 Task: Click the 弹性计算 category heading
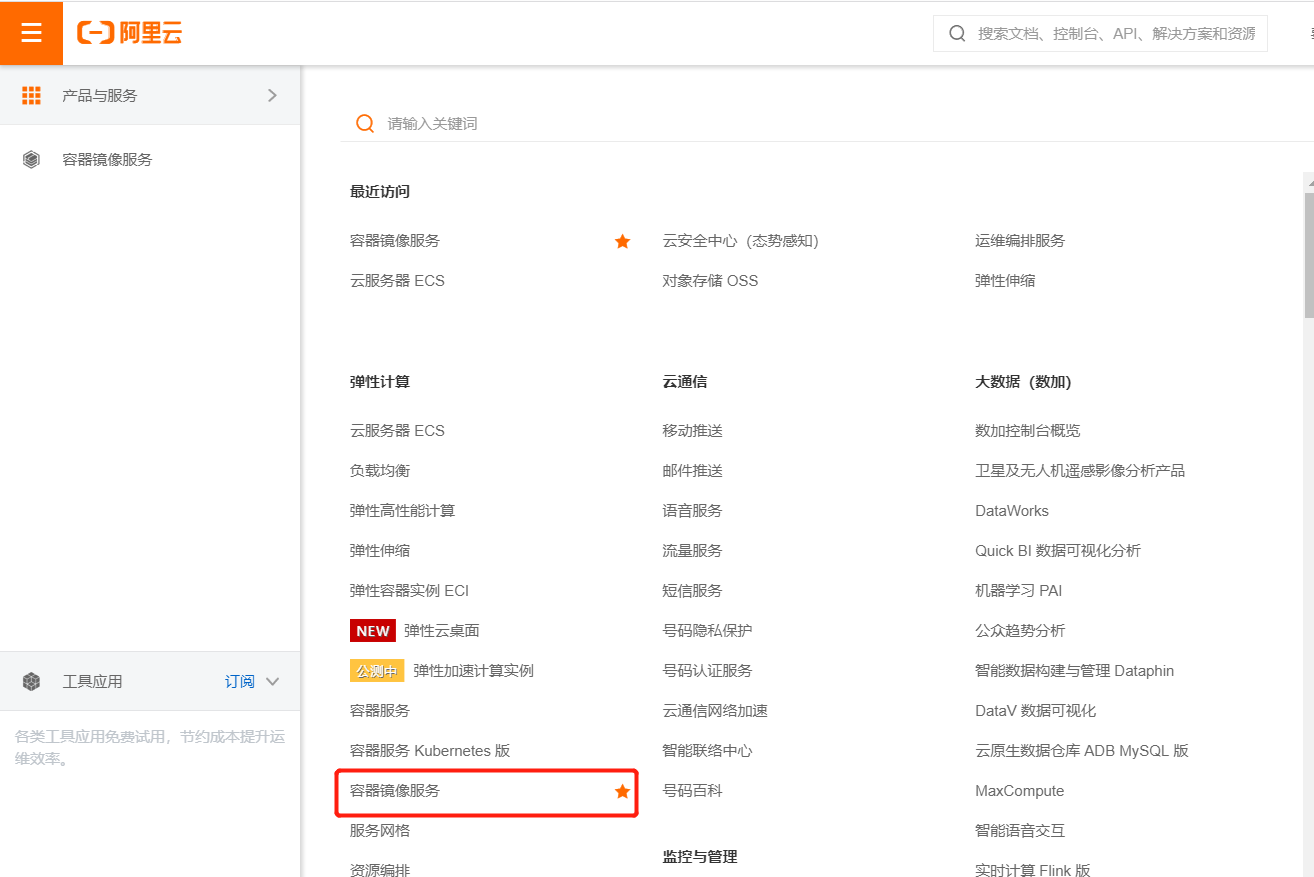380,382
